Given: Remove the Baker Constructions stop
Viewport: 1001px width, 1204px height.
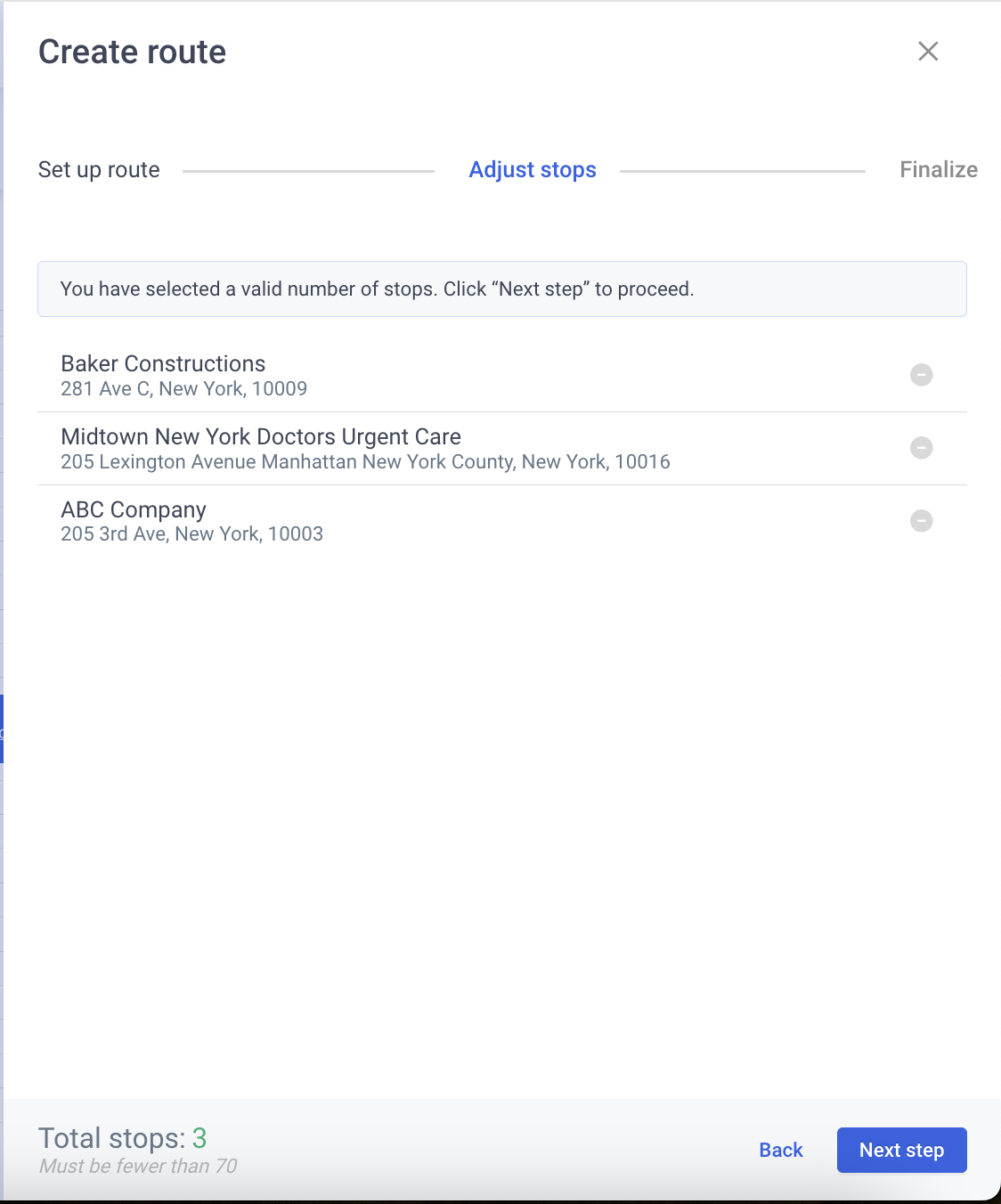Looking at the screenshot, I should [921, 375].
